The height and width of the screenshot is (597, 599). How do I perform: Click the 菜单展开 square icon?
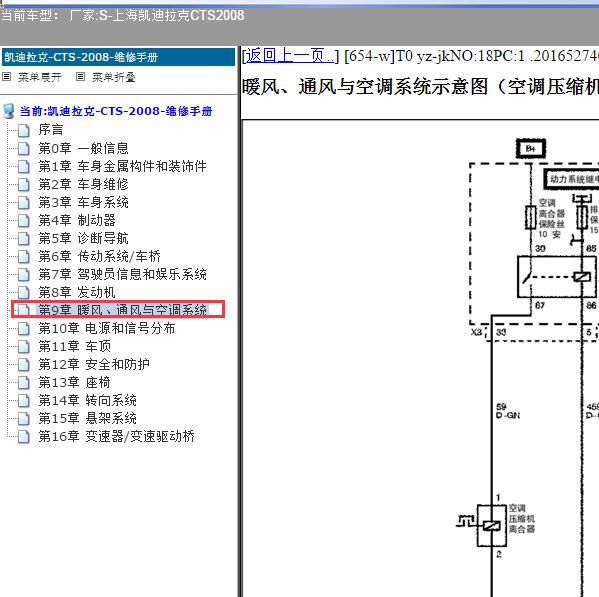click(6, 77)
